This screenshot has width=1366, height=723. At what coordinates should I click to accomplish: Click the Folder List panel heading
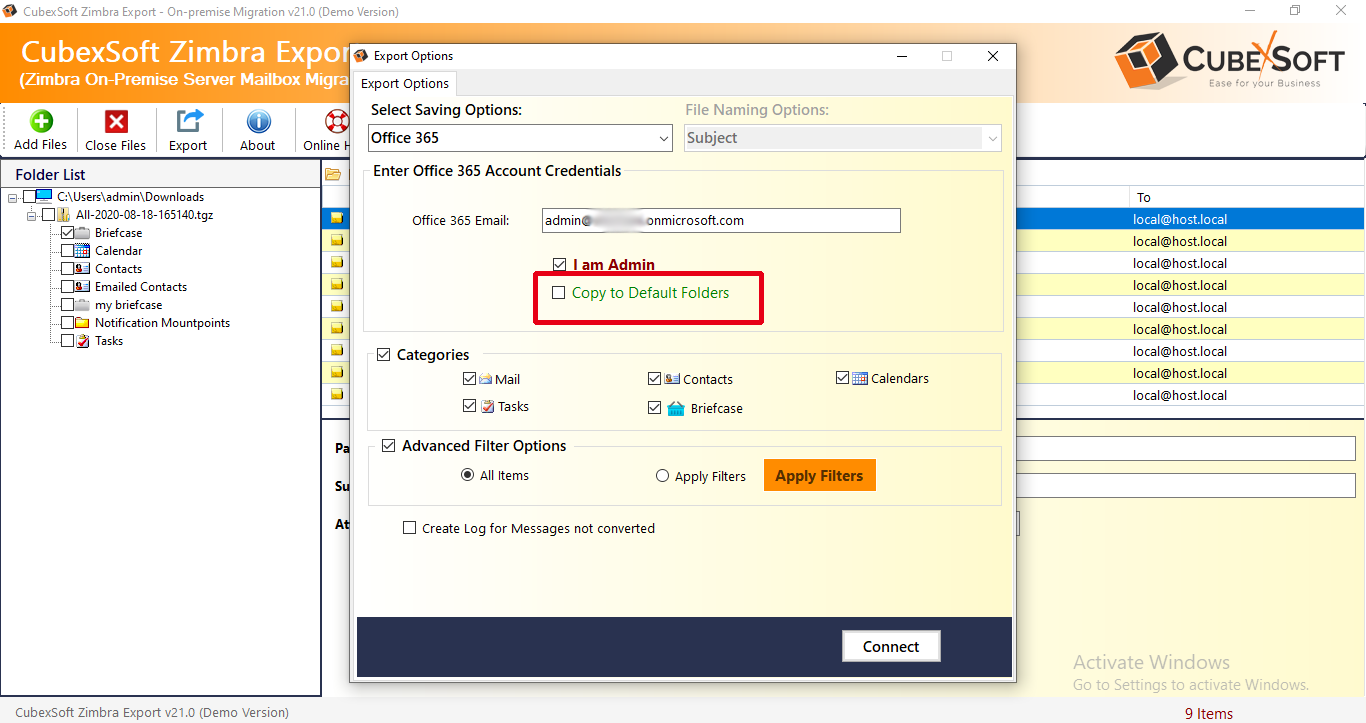50,174
